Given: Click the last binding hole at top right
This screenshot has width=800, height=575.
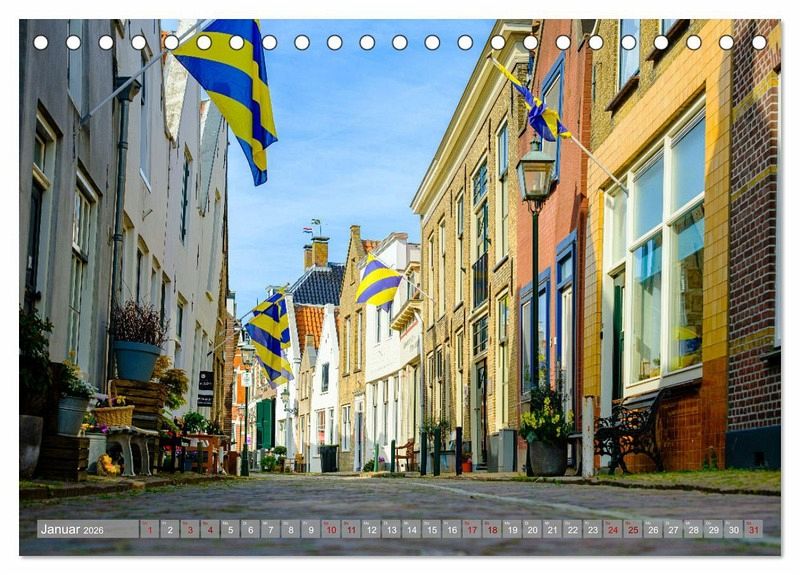Looking at the screenshot, I should tap(759, 42).
